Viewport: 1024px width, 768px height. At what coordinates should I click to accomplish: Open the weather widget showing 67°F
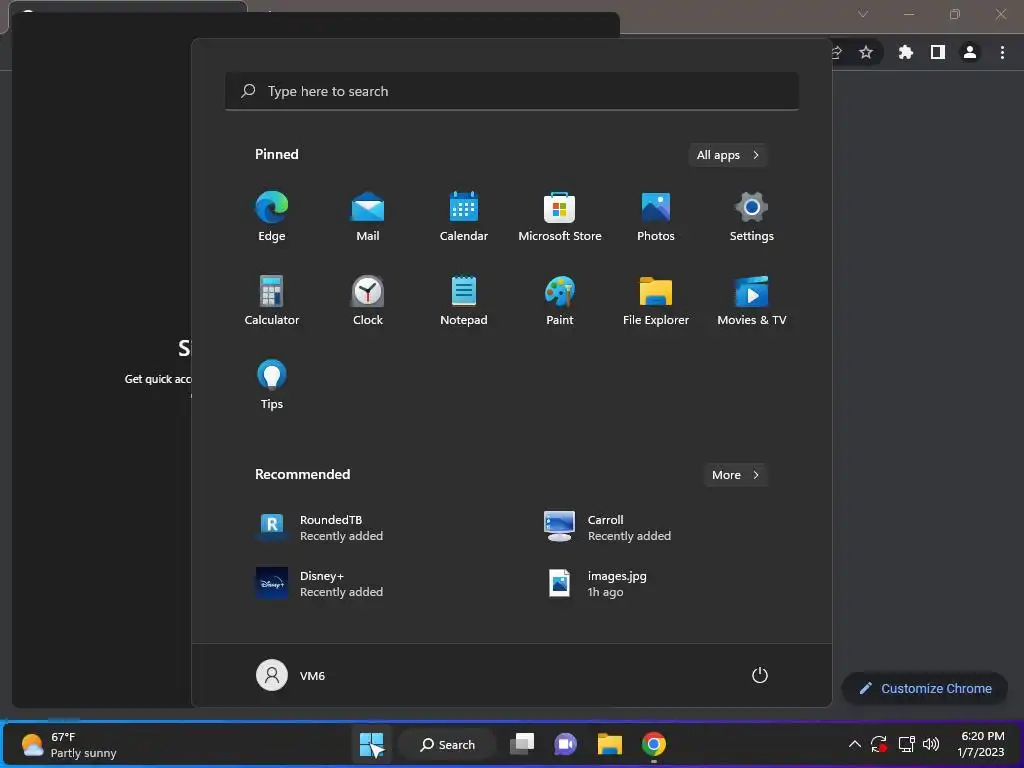pyautogui.click(x=69, y=744)
